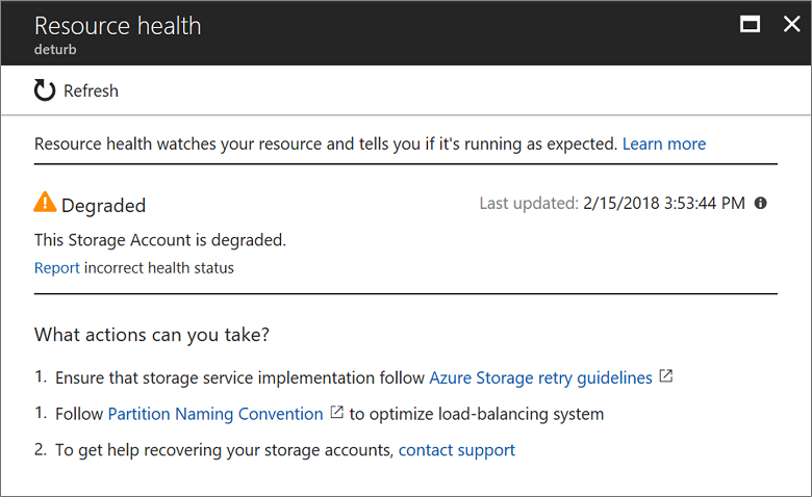Click the 'This Storage Account is degraded' message
The width and height of the screenshot is (812, 497).
tap(160, 240)
